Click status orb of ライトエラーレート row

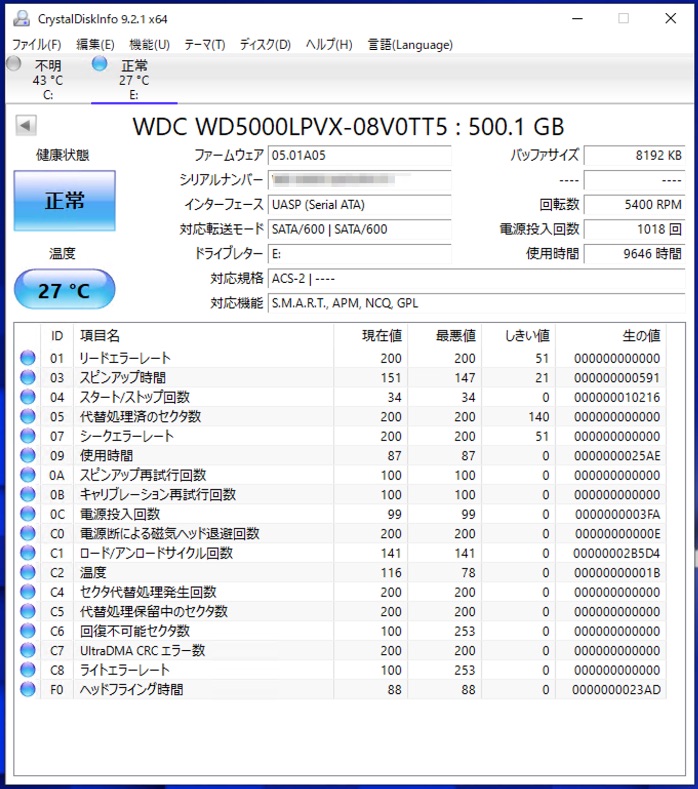point(28,670)
